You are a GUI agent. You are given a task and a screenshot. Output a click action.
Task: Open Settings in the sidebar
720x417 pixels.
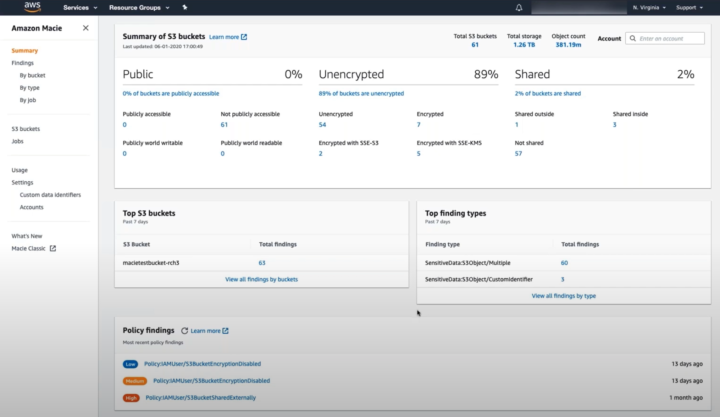(22, 183)
